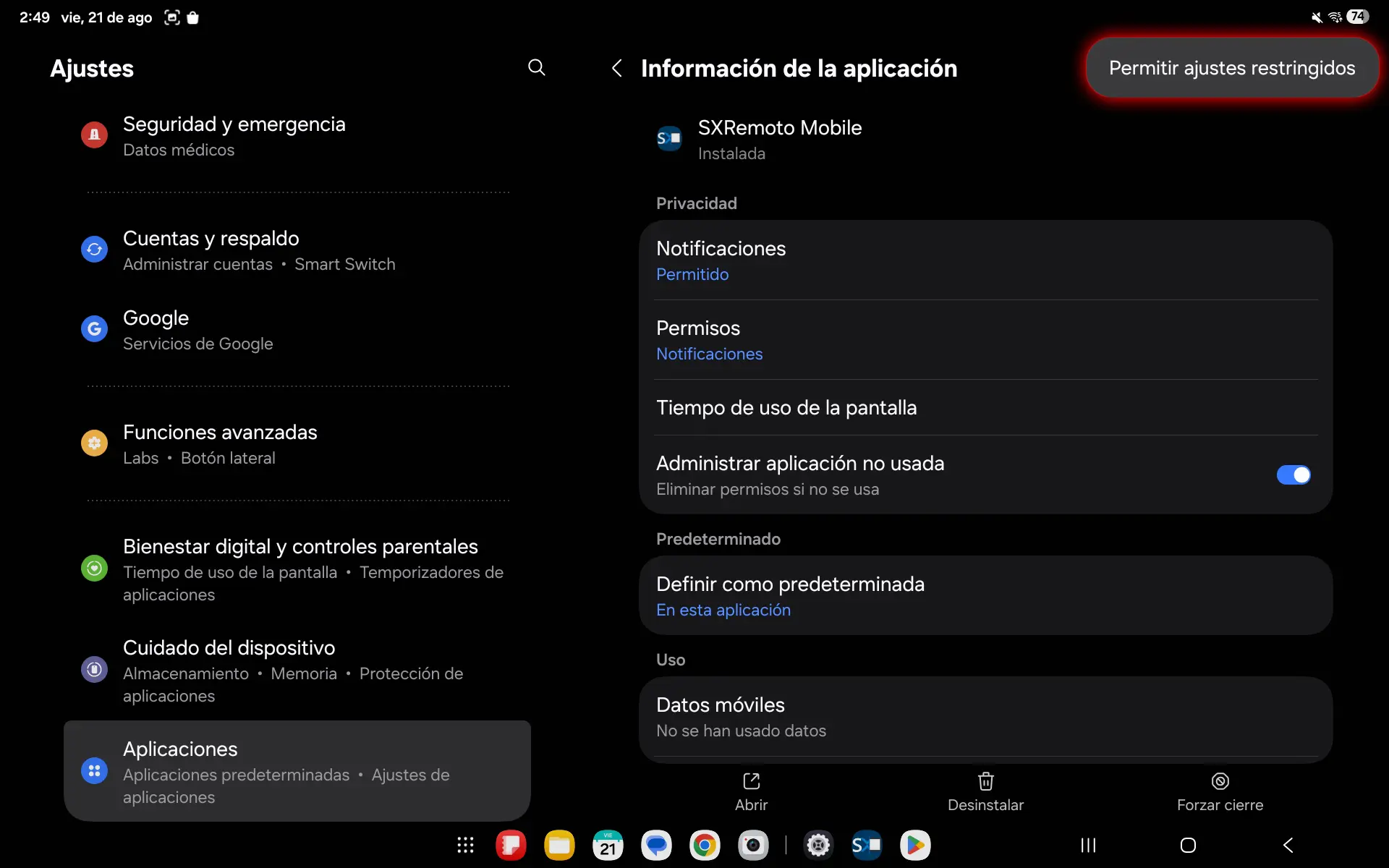Tap the home navigation button
This screenshot has height=868, width=1389.
(x=1188, y=845)
